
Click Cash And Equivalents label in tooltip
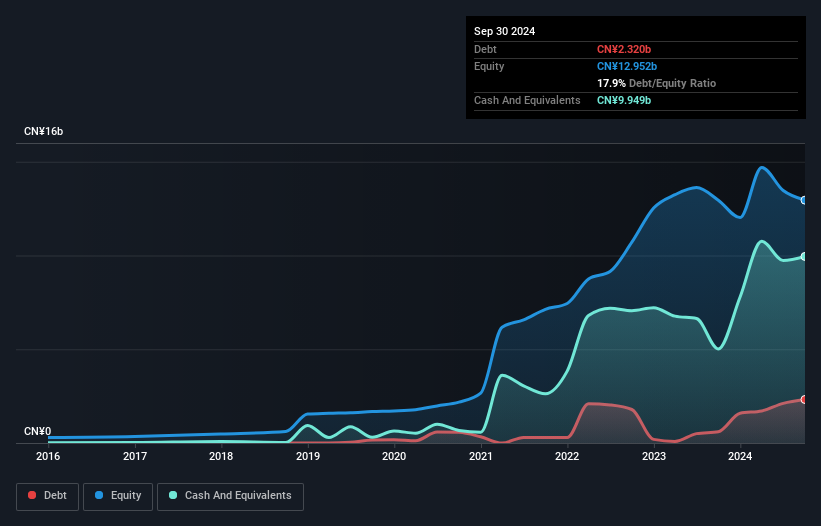pos(527,100)
